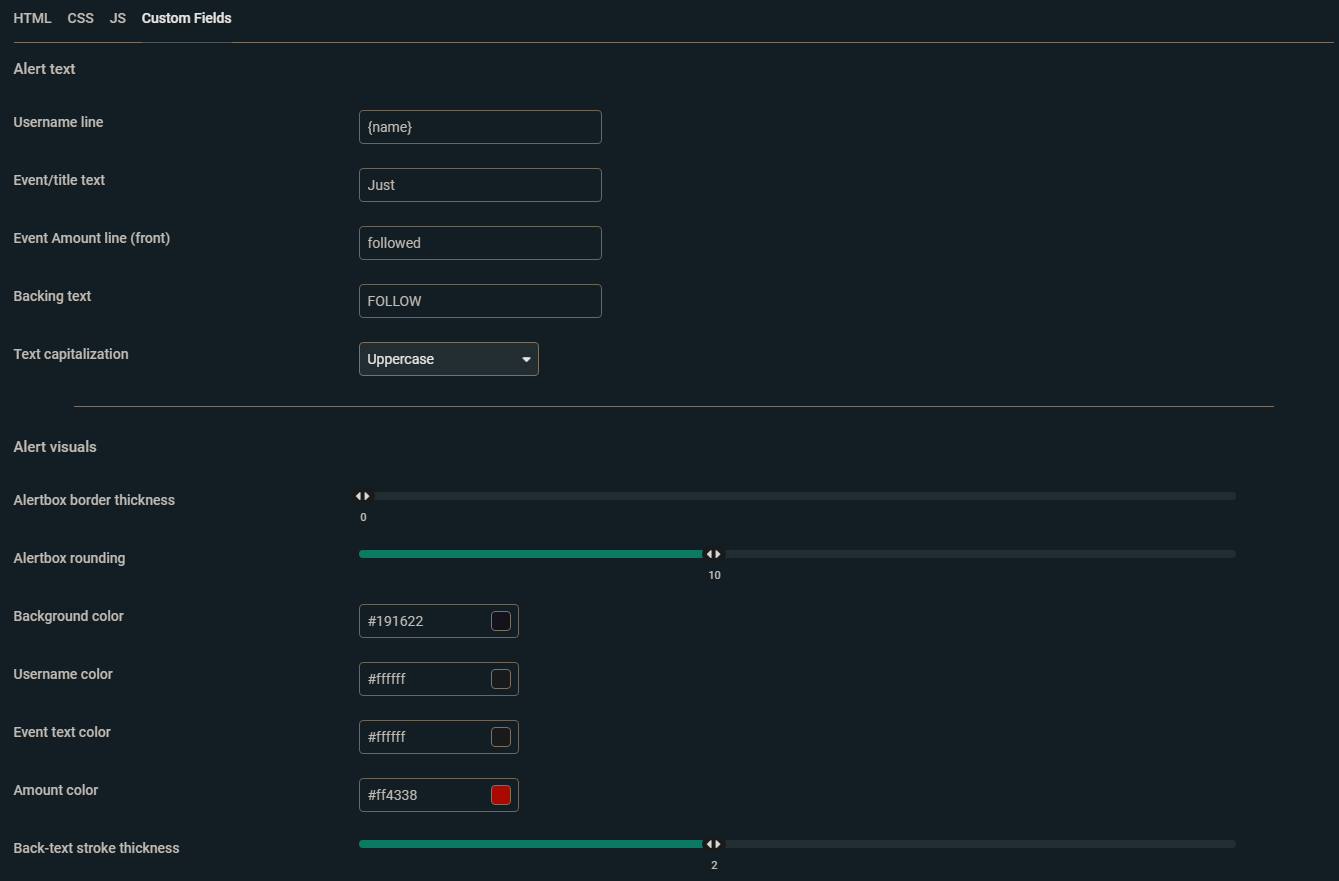This screenshot has height=881, width=1339.
Task: Click the Username line input field
Action: coord(480,127)
